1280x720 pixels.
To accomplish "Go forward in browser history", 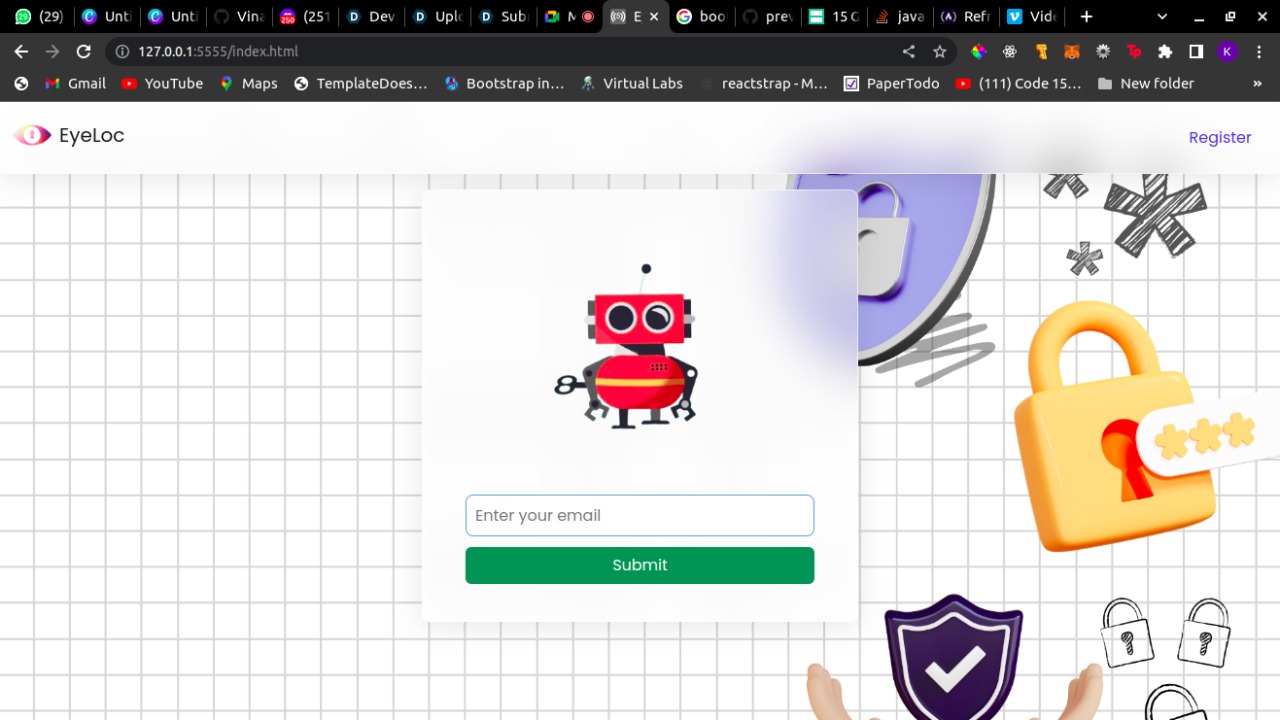I will (52, 51).
